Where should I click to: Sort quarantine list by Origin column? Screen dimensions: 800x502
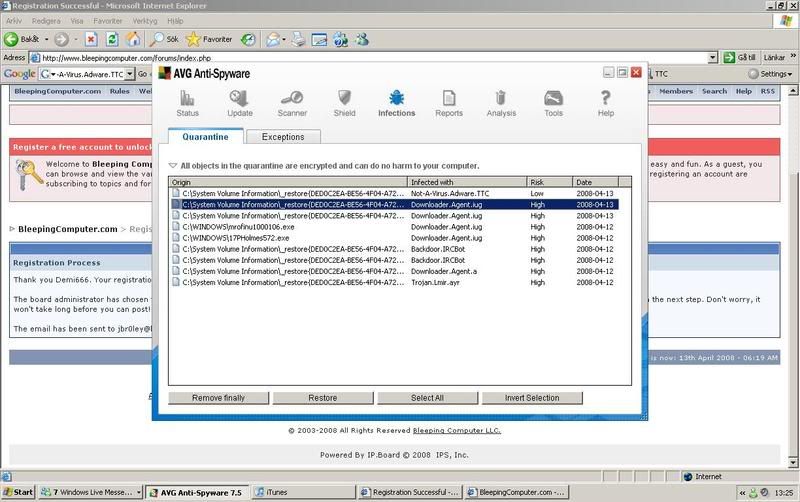288,182
